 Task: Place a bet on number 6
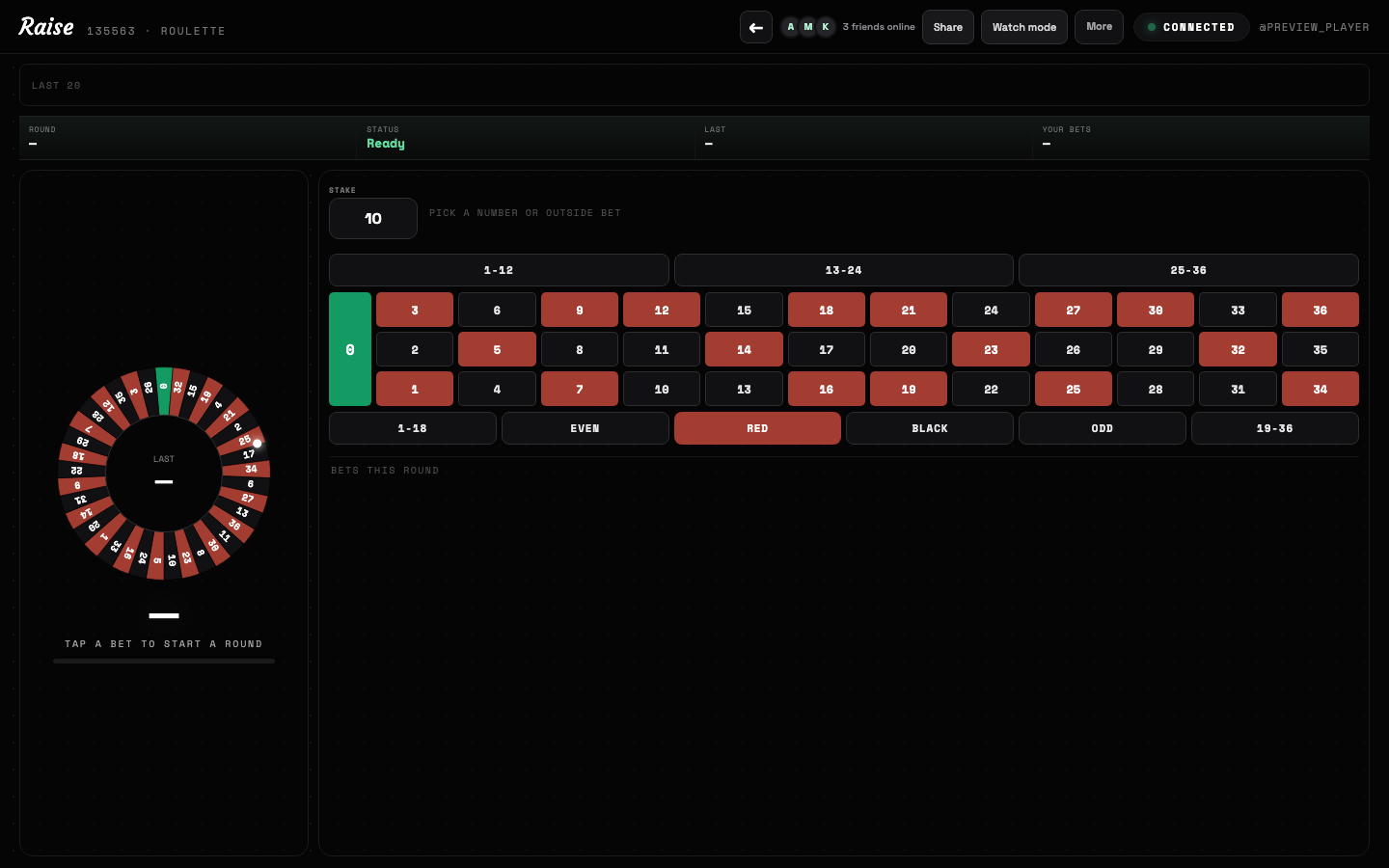(x=497, y=310)
